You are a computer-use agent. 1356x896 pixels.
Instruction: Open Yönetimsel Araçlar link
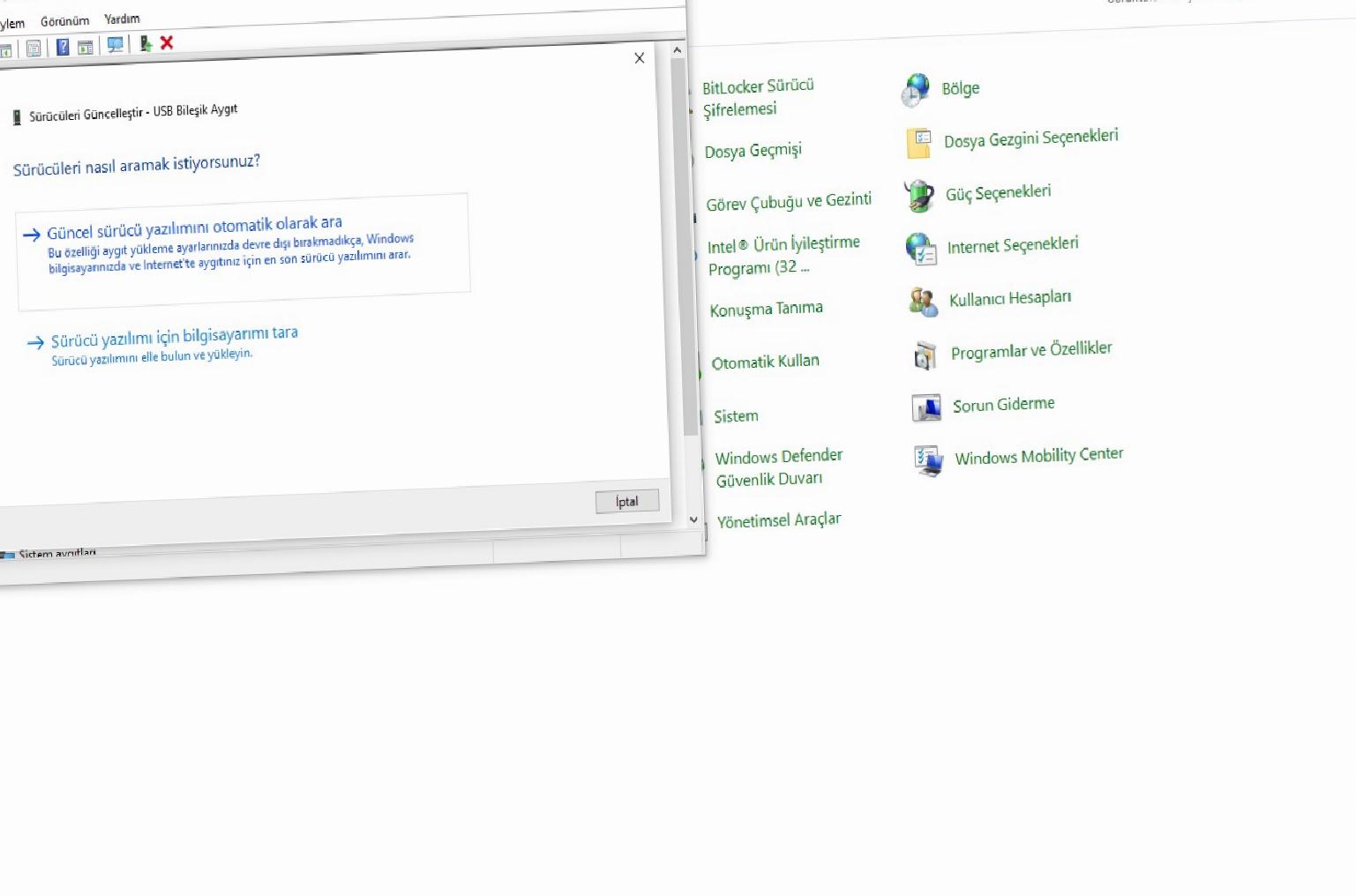779,520
